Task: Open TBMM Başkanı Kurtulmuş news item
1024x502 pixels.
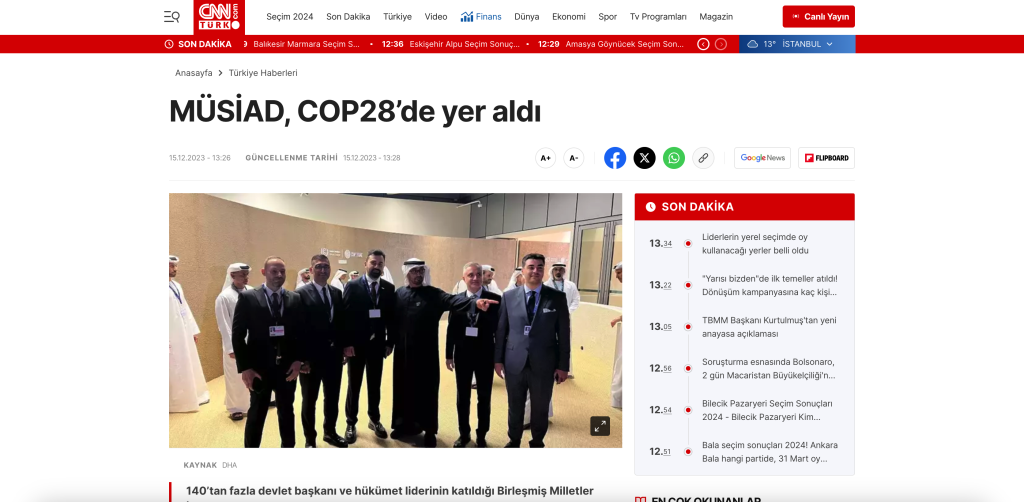Action: point(768,327)
